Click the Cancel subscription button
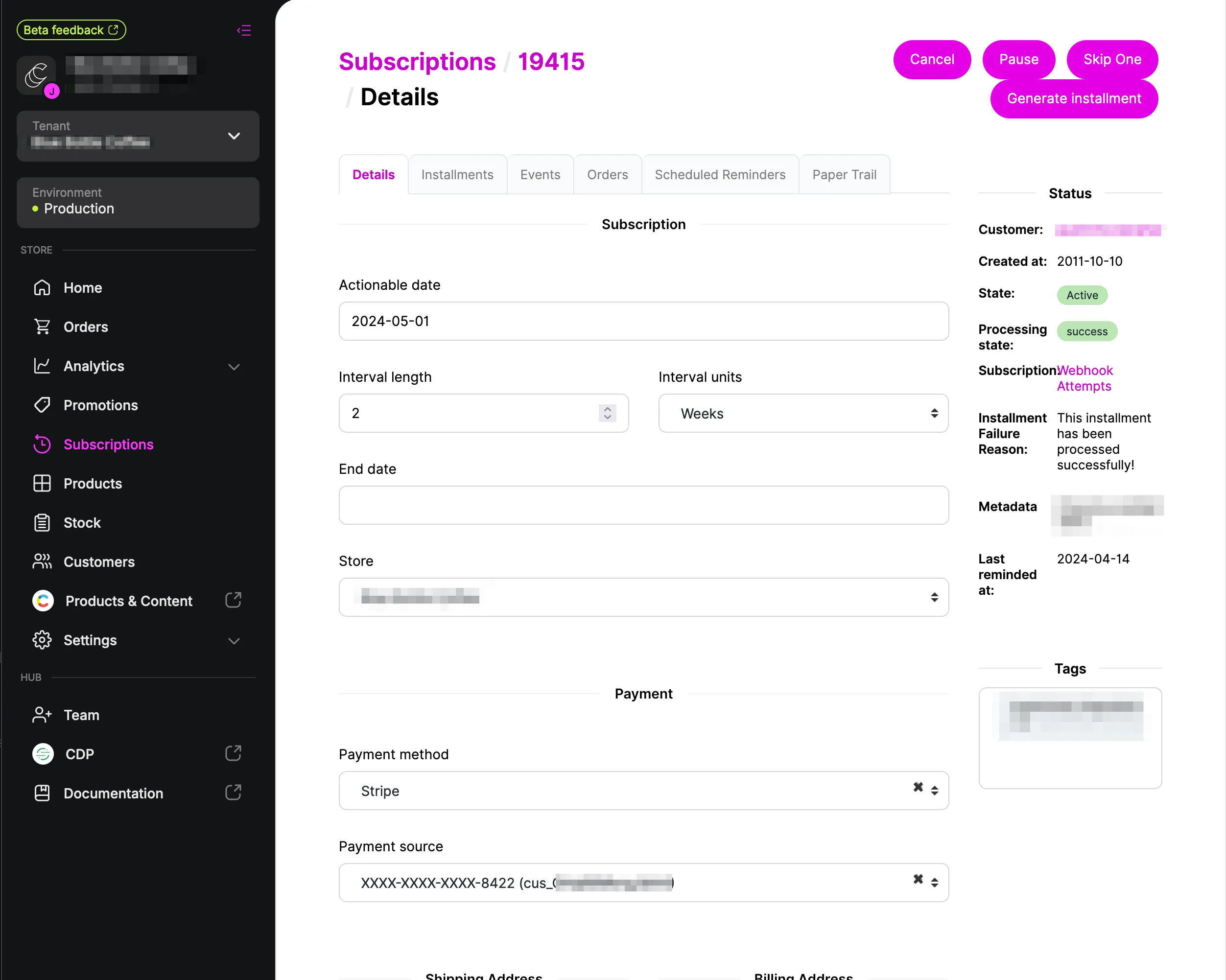This screenshot has height=980, width=1226. pyautogui.click(x=932, y=60)
